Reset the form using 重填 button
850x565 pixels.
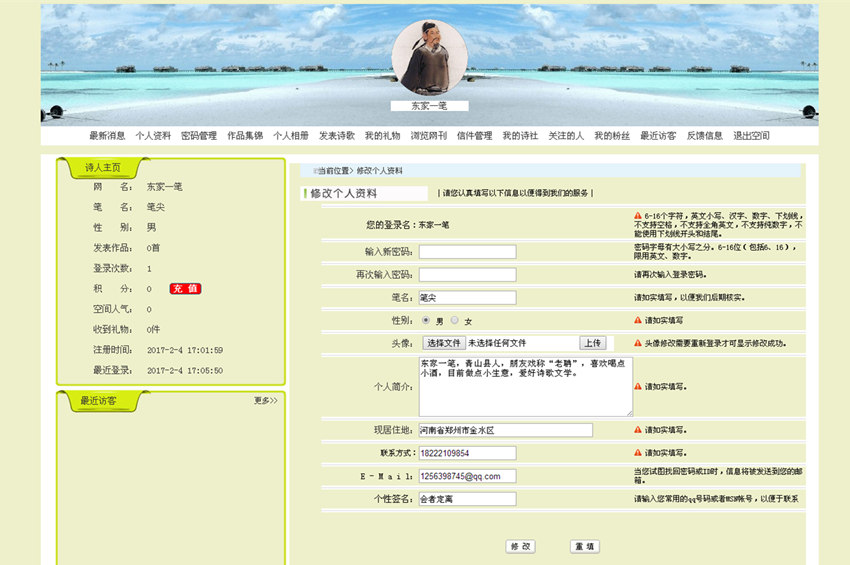tap(585, 547)
